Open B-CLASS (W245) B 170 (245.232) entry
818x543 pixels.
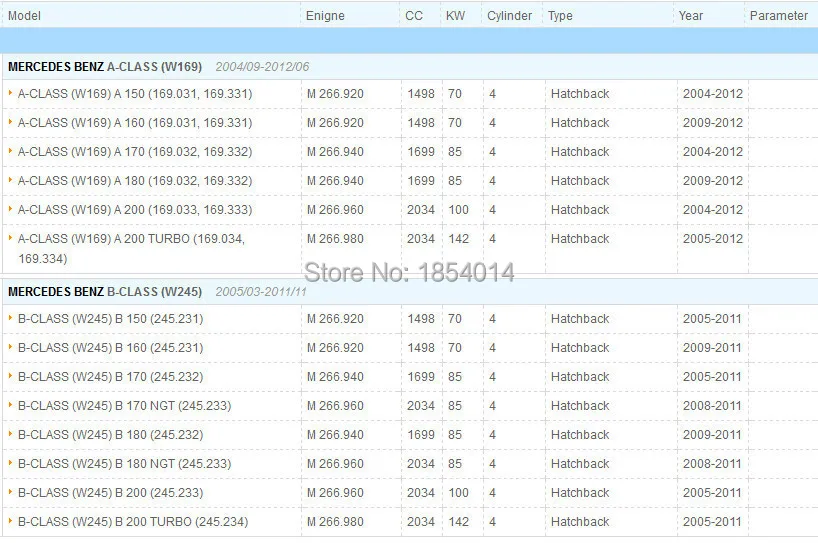tap(111, 377)
